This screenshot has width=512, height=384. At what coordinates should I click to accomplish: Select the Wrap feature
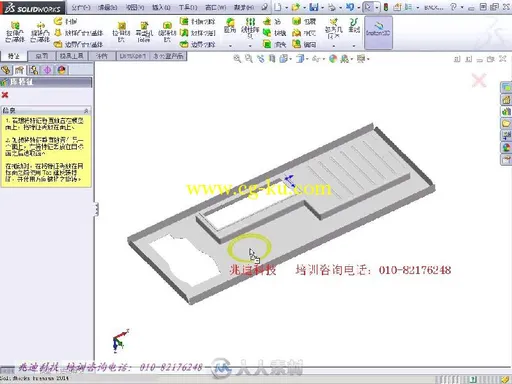tap(304, 22)
